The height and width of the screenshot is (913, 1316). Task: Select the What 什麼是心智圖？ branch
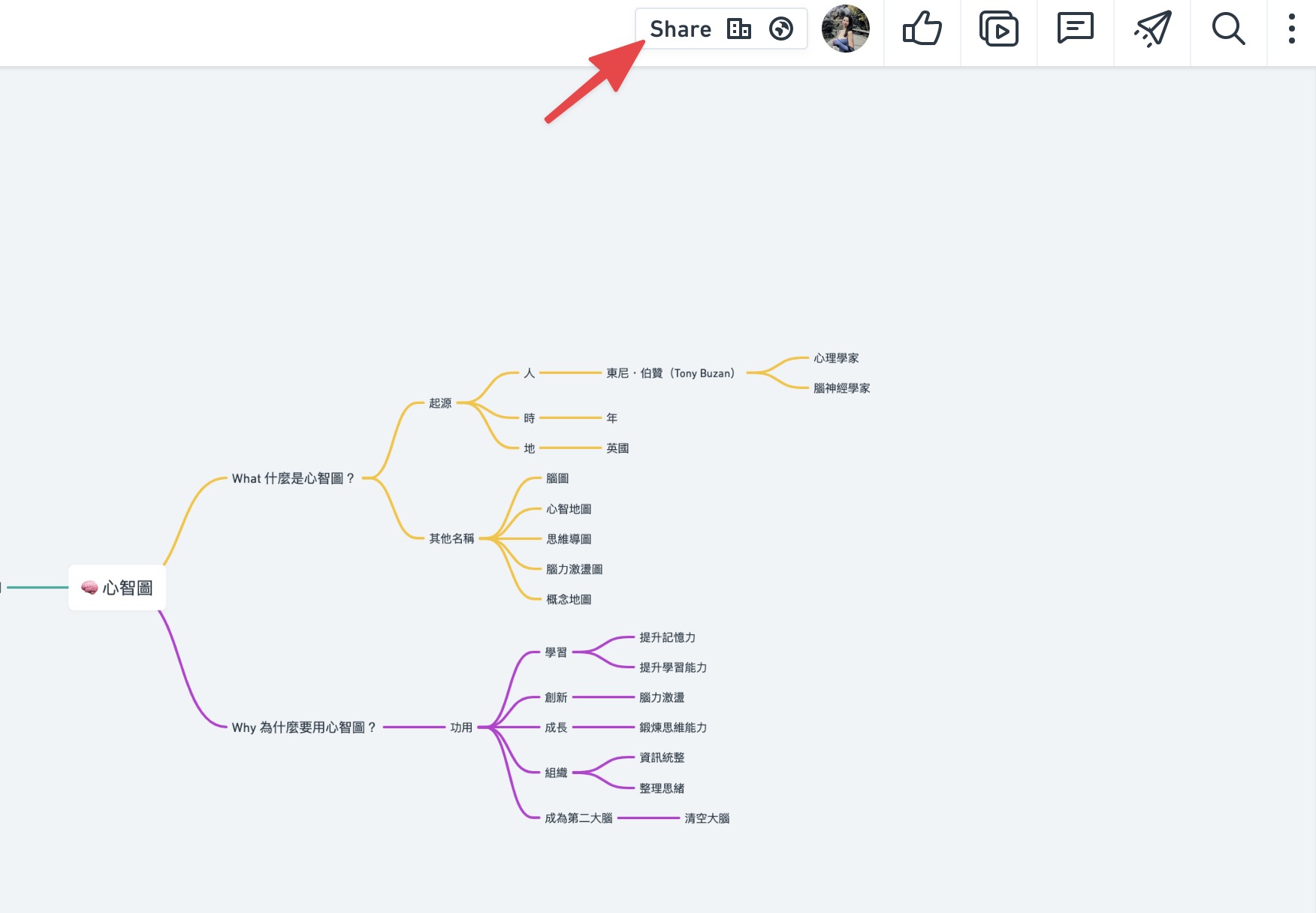pyautogui.click(x=293, y=478)
